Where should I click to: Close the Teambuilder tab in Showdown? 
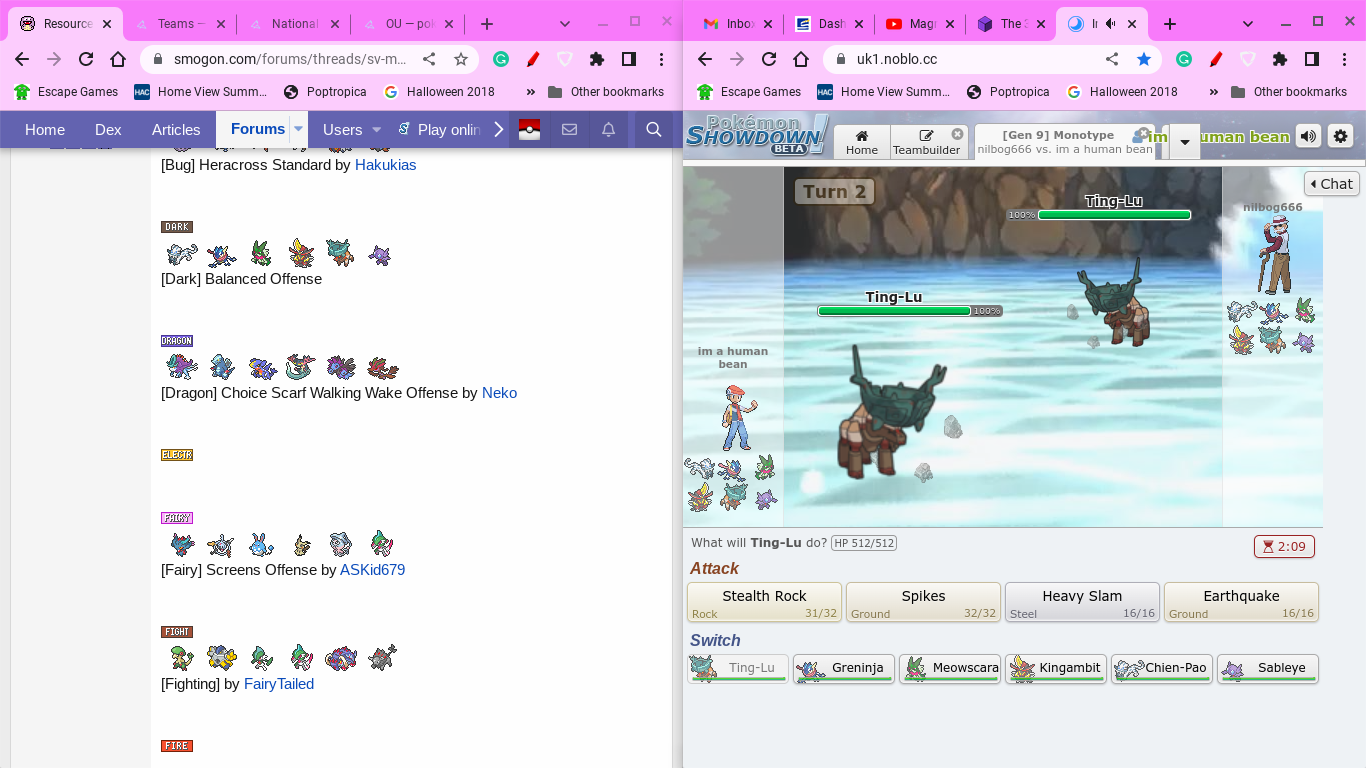coord(957,134)
